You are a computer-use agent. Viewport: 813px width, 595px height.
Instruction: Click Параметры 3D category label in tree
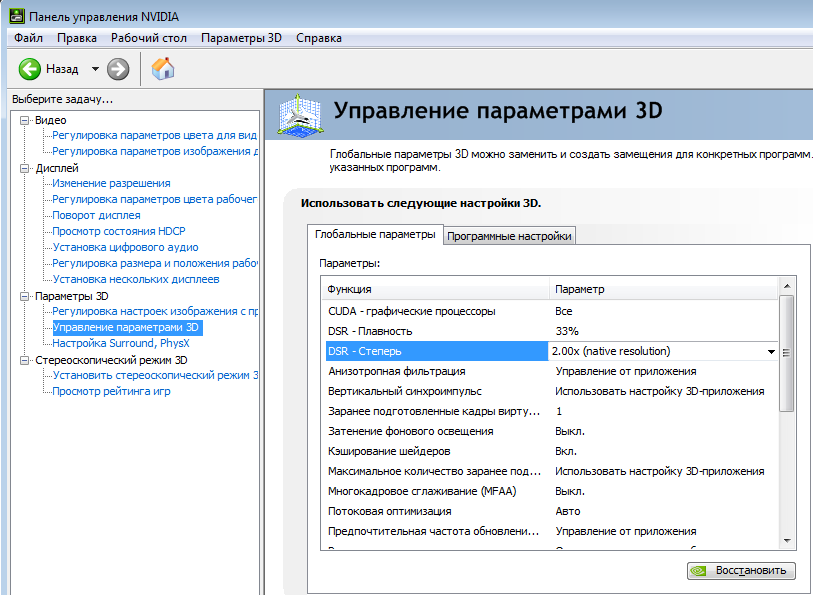coord(72,296)
